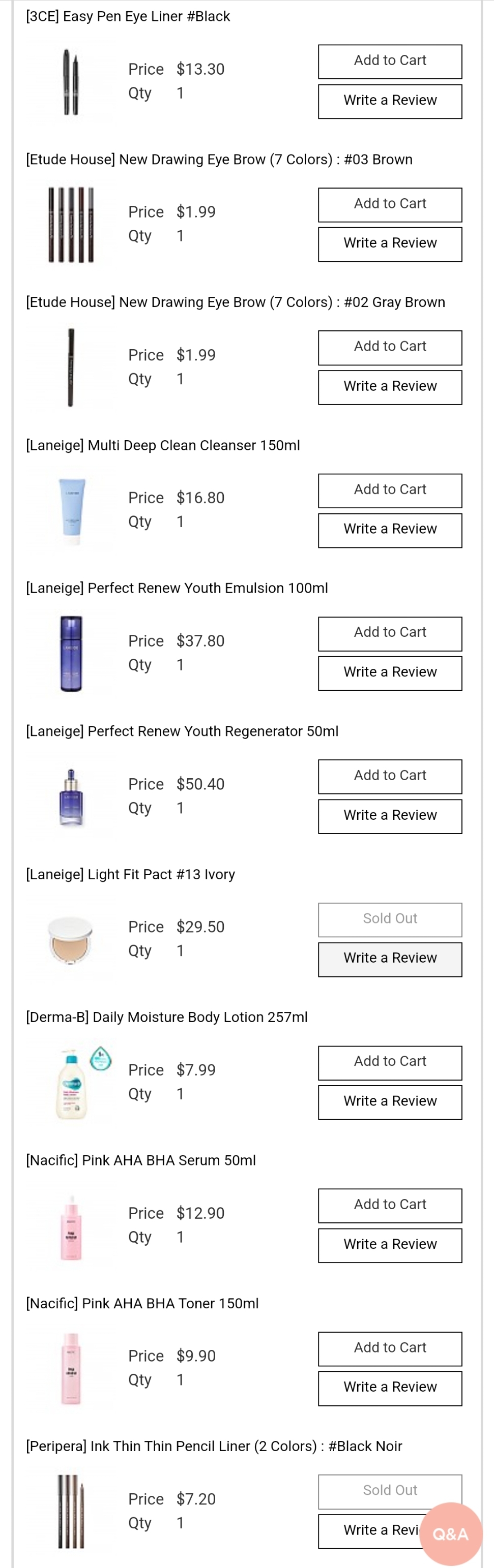Add Laneige Youth Regenerator 50ml to cart
This screenshot has width=494, height=1568.
click(390, 777)
